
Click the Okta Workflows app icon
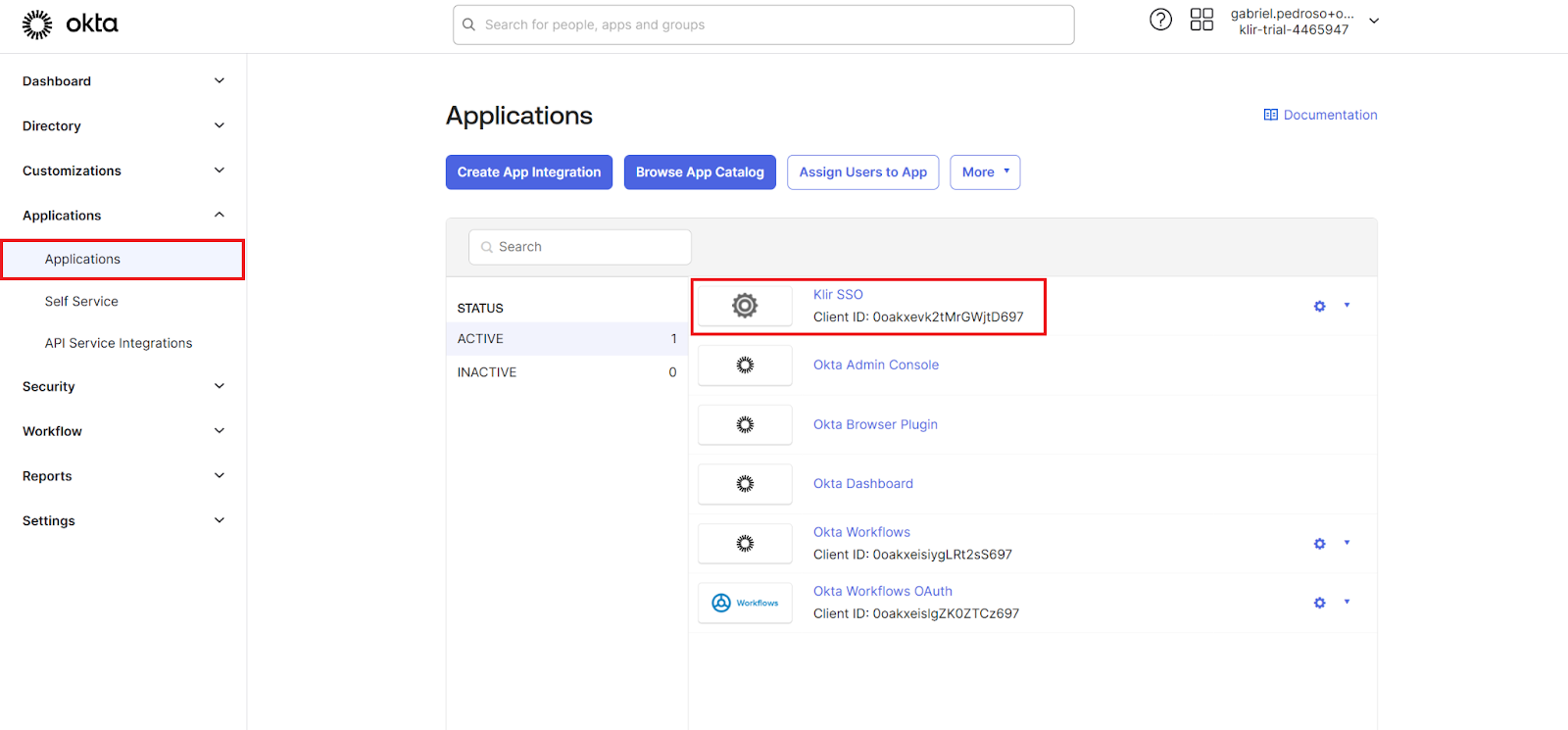pyautogui.click(x=745, y=543)
